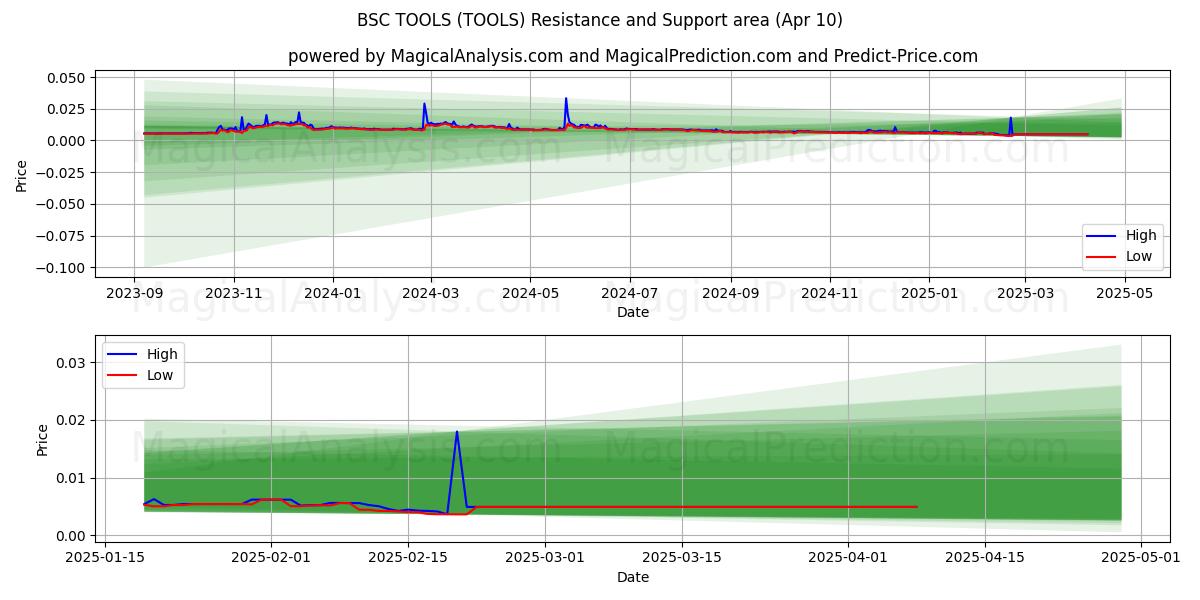Click the 'Price' axis label of the top chart
The height and width of the screenshot is (600, 1200).
22,175
